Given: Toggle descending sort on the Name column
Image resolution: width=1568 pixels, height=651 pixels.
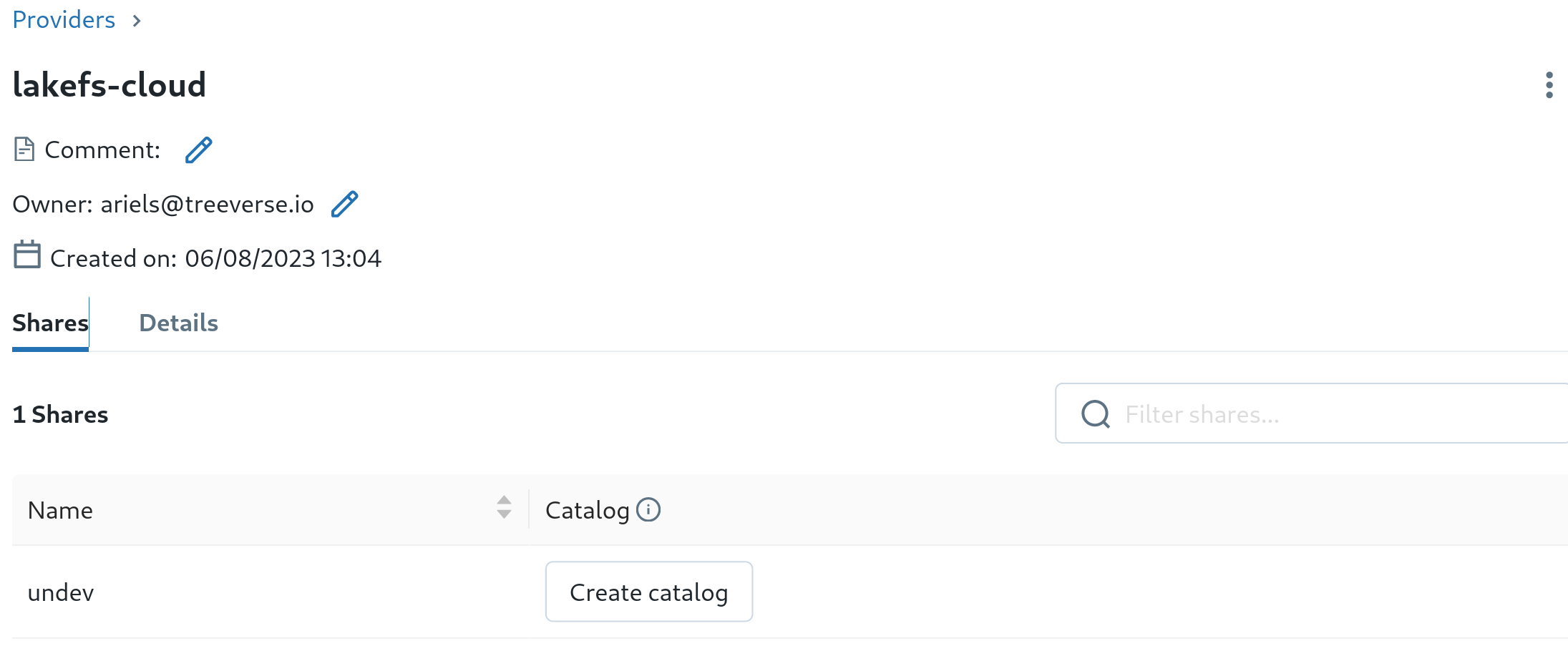Looking at the screenshot, I should pyautogui.click(x=505, y=515).
